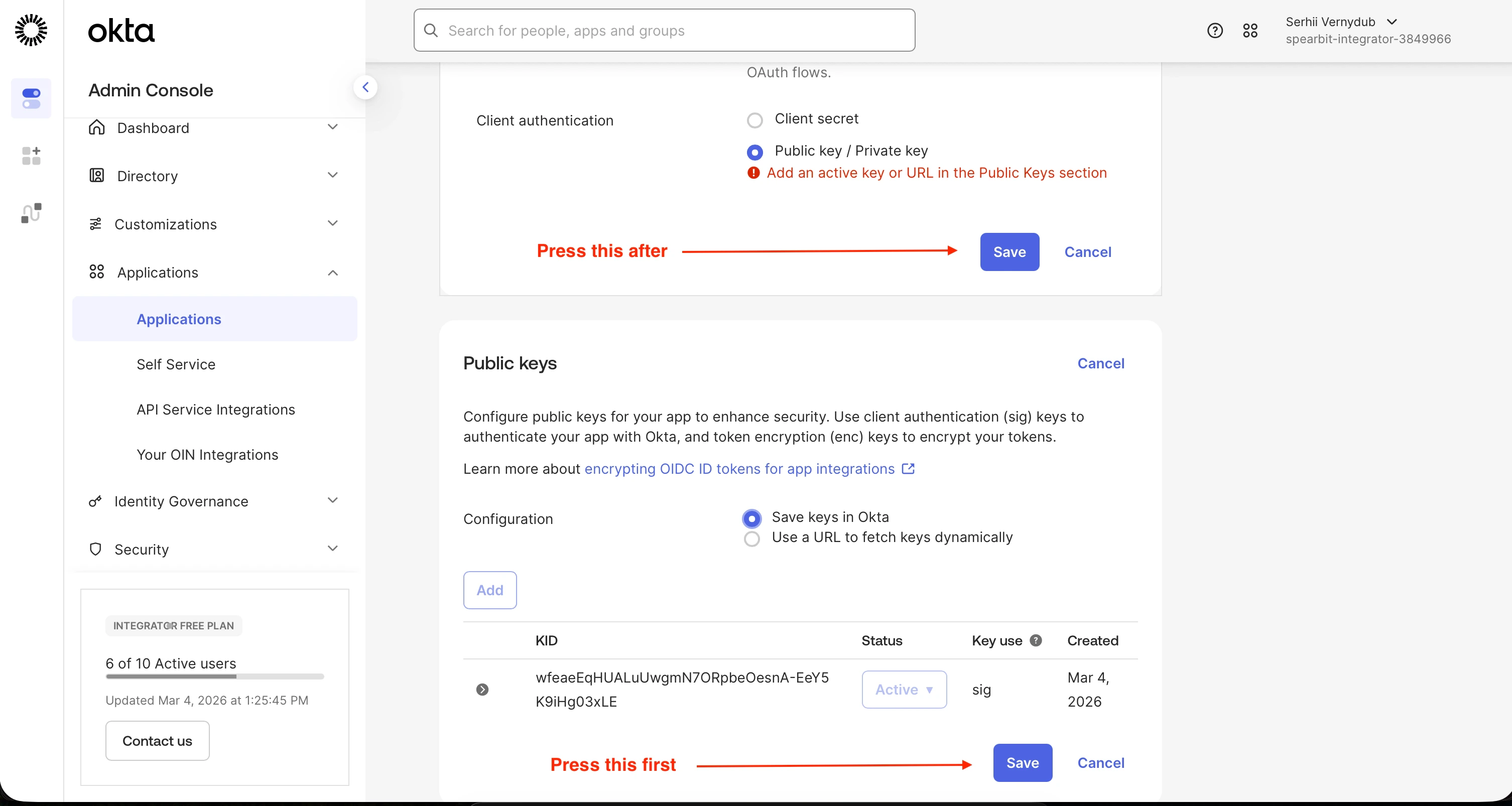1512x806 pixels.
Task: Click the add-apps grid plus icon in left rail
Action: click(31, 156)
